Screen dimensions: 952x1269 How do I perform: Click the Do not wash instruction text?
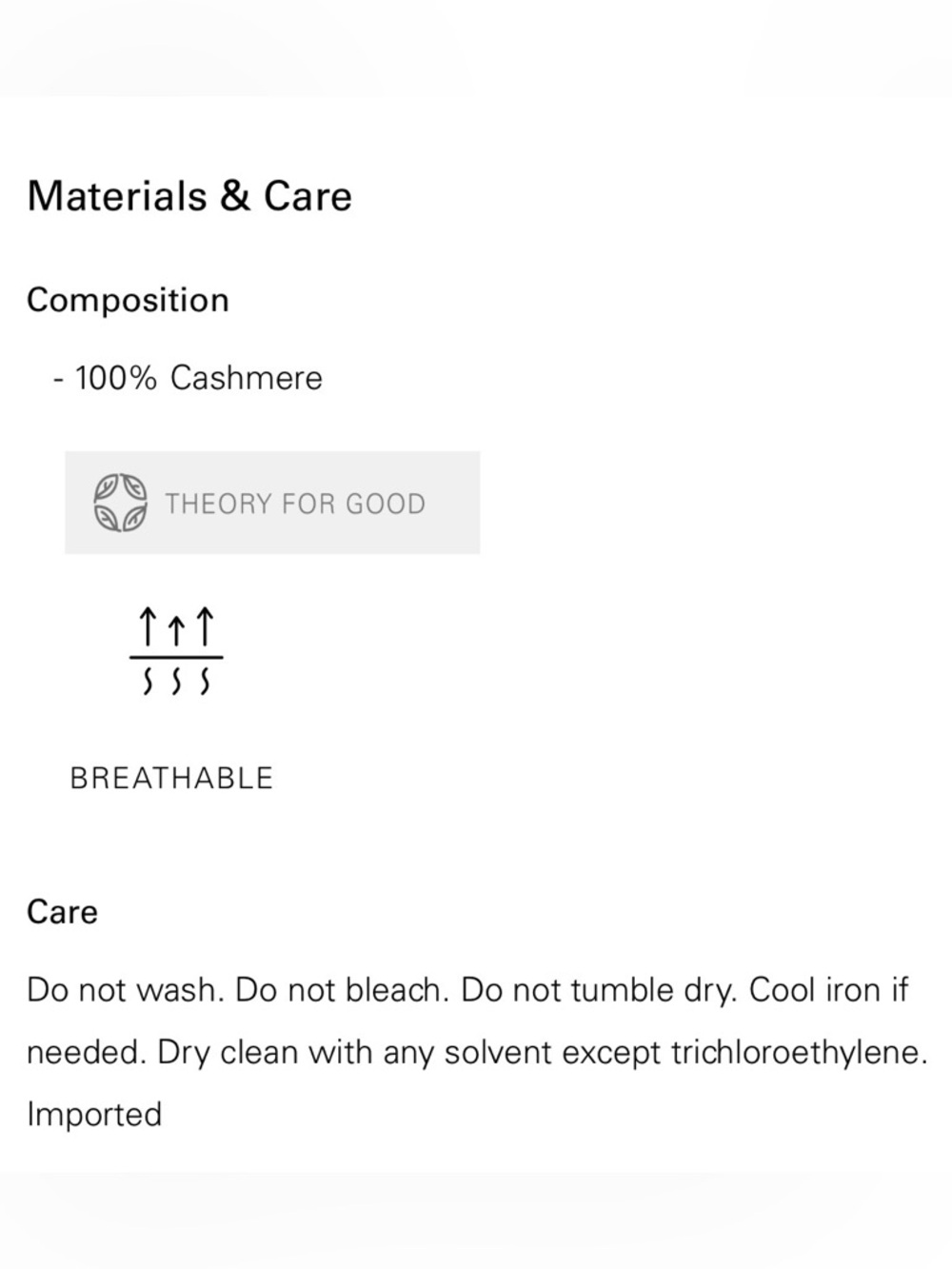(126, 990)
